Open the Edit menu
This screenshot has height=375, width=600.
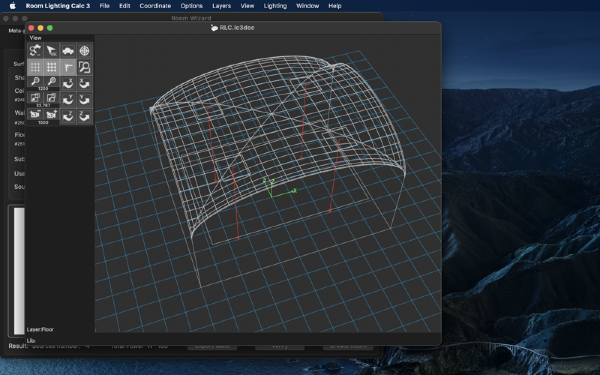pos(124,6)
